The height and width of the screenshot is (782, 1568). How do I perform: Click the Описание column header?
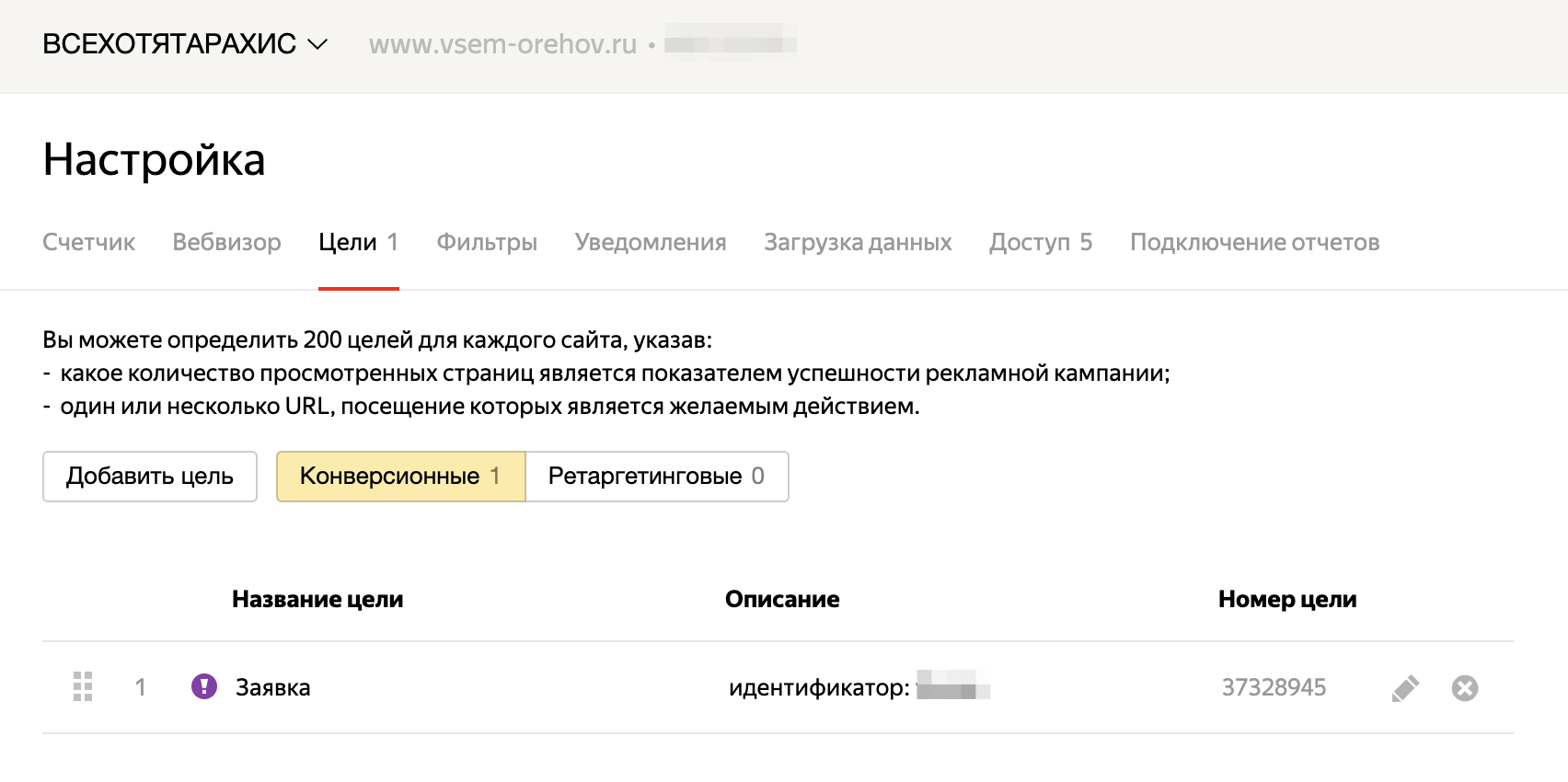click(782, 600)
